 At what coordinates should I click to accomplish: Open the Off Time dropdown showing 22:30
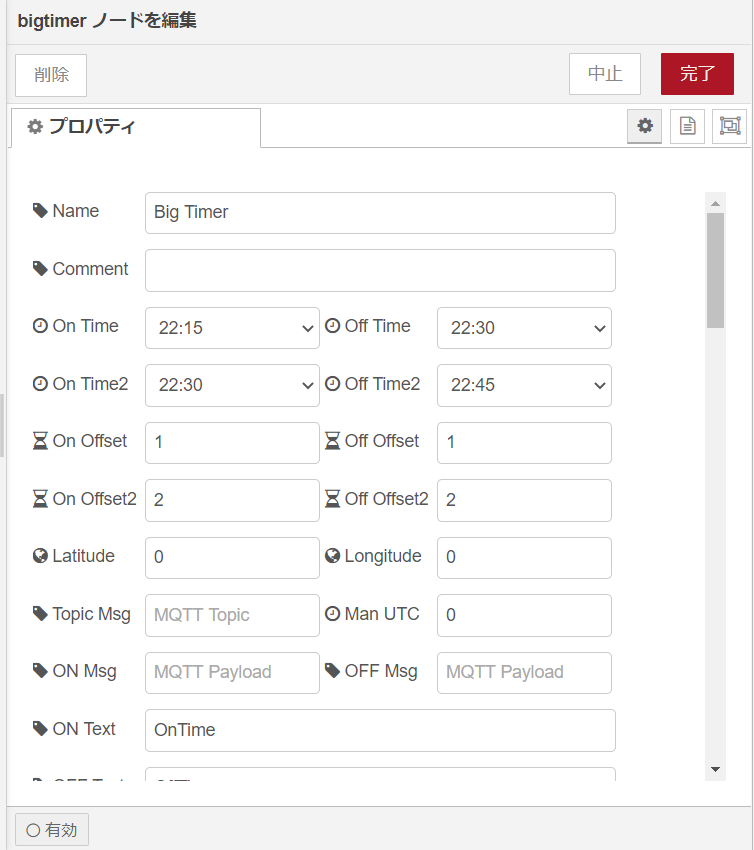click(524, 328)
